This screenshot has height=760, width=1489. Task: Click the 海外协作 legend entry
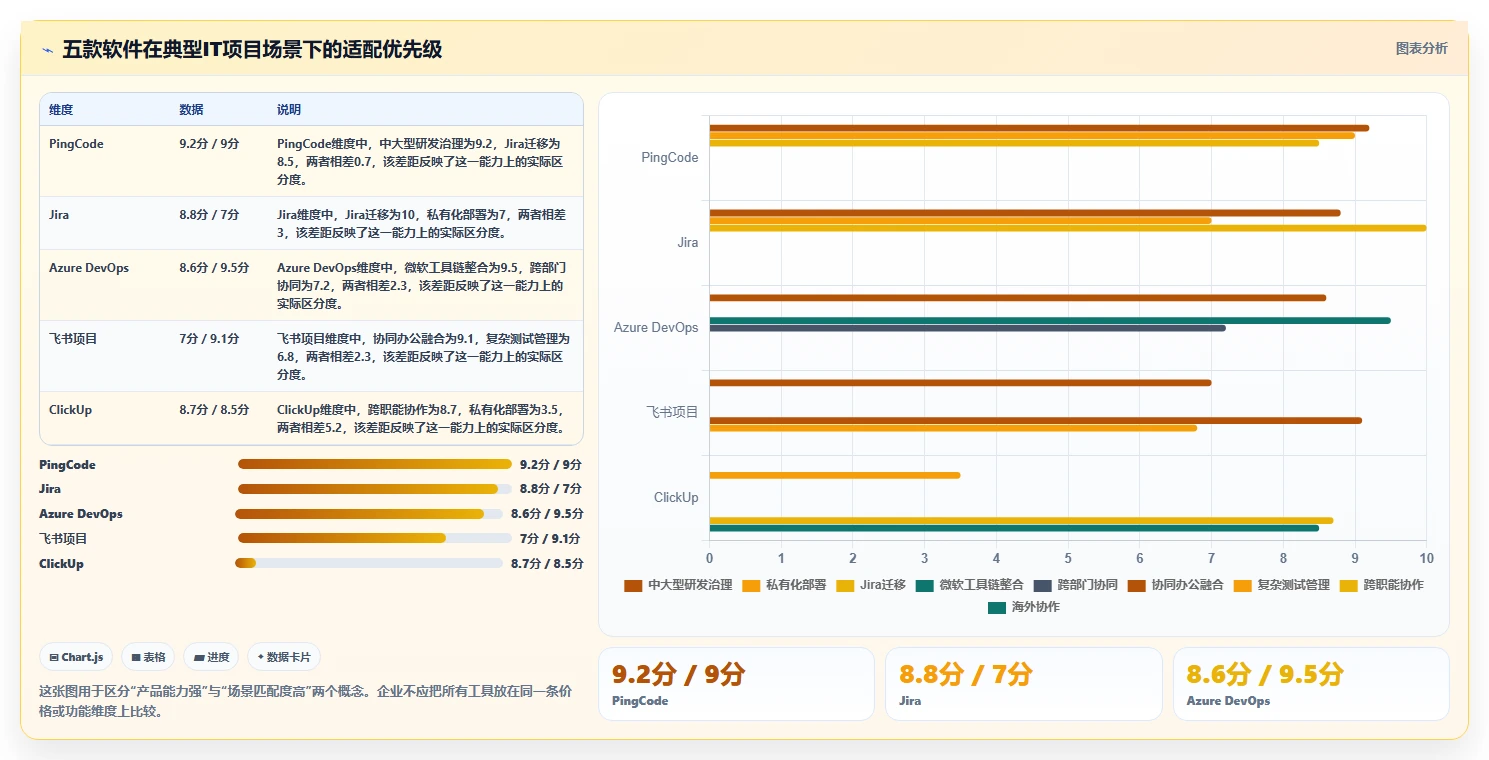pyautogui.click(x=1024, y=607)
